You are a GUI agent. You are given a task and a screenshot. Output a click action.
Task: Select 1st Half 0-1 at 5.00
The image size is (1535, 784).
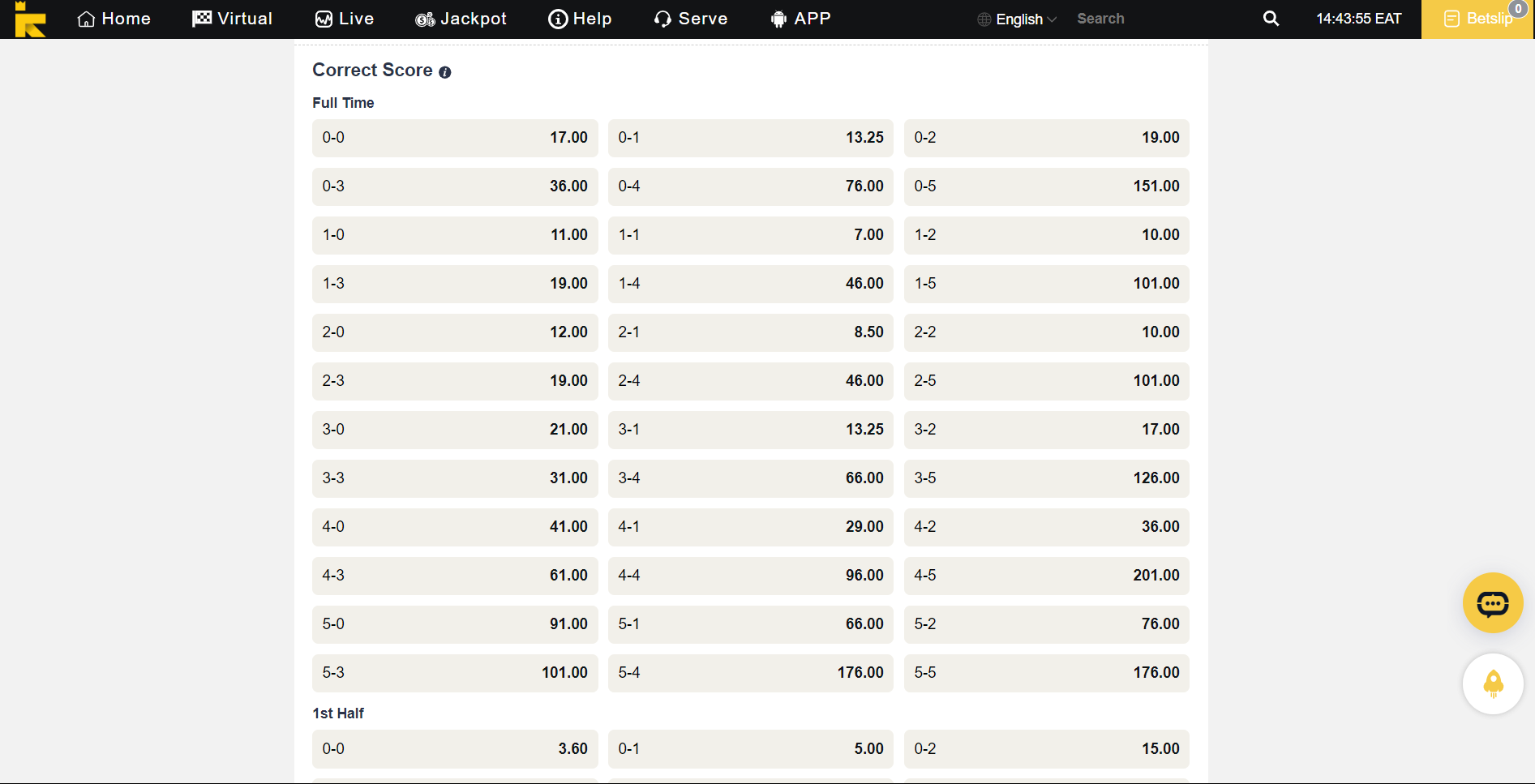tap(751, 749)
